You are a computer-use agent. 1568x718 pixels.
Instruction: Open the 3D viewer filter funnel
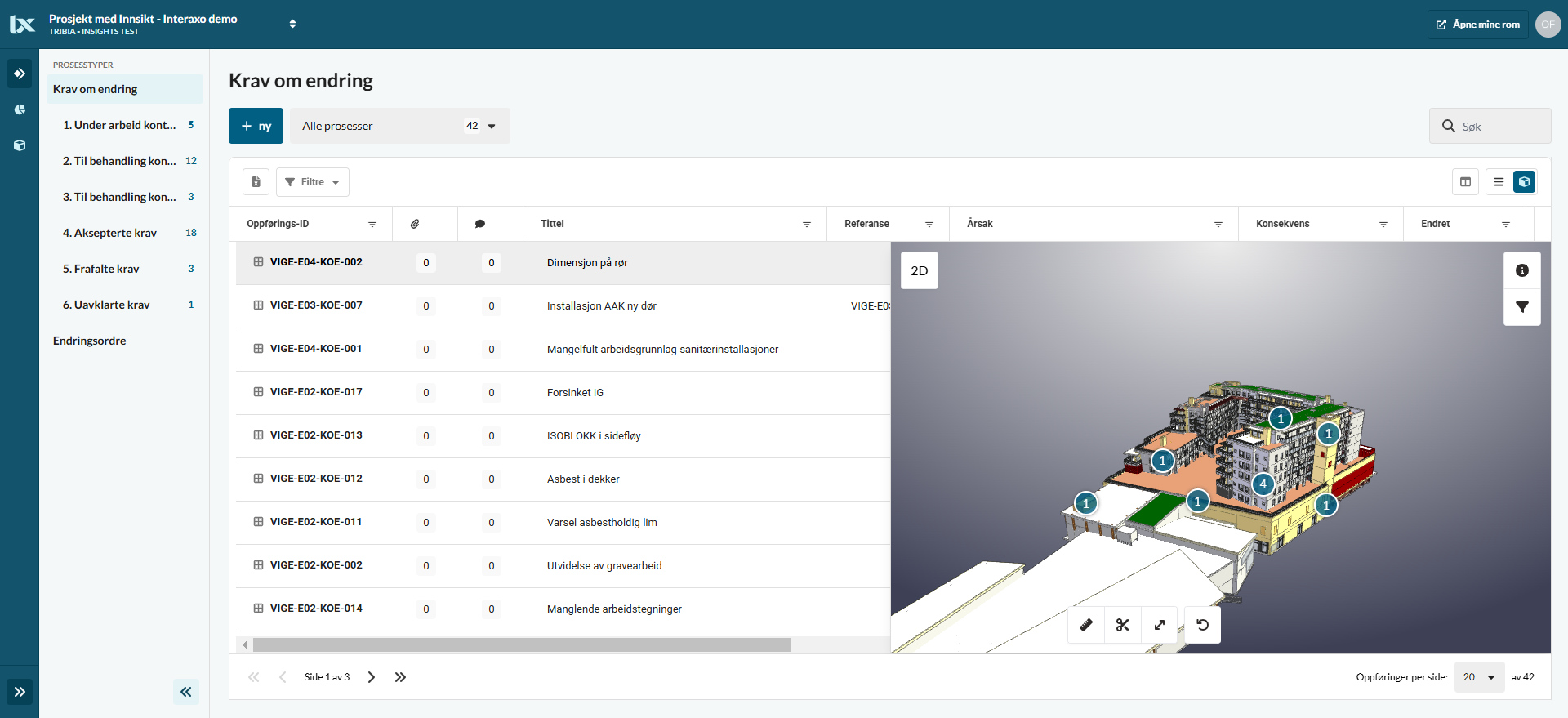tap(1521, 307)
